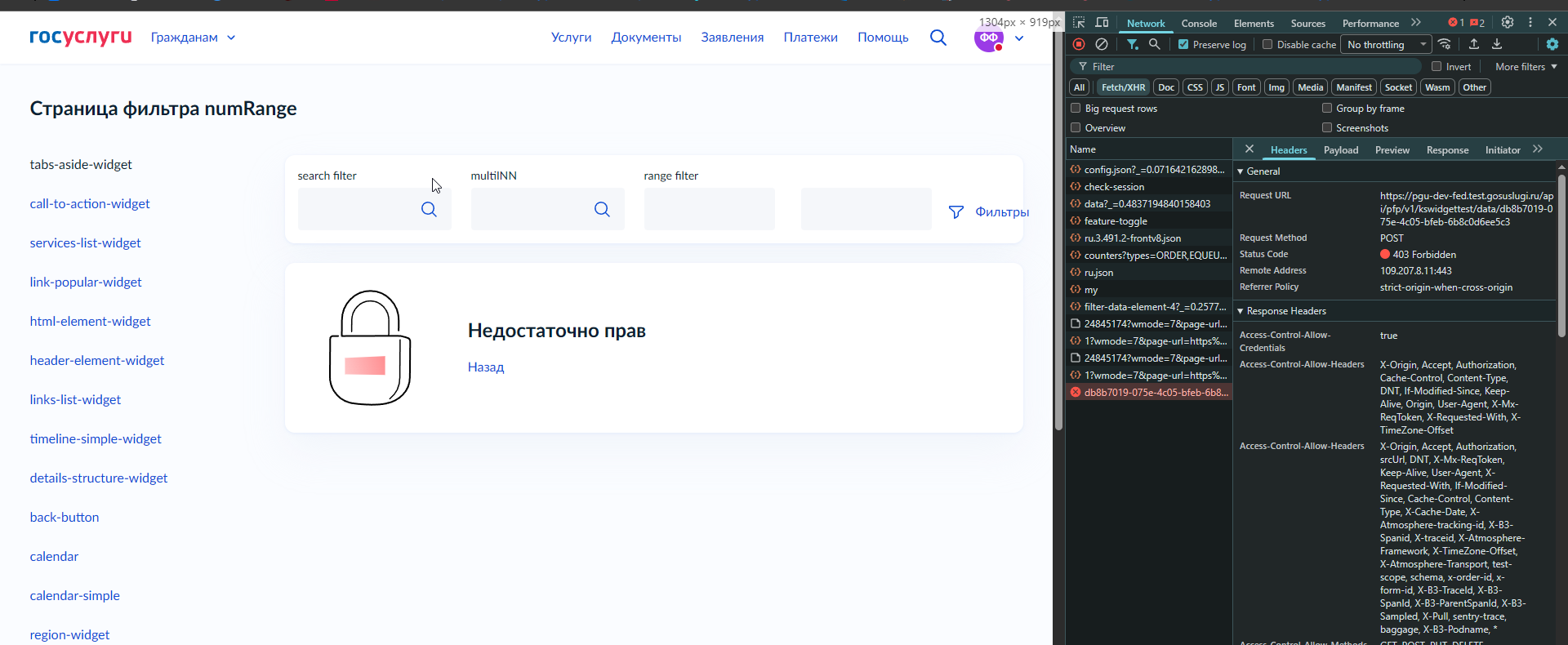
Task: Uncheck the Preserve log checkbox
Action: (x=1183, y=45)
